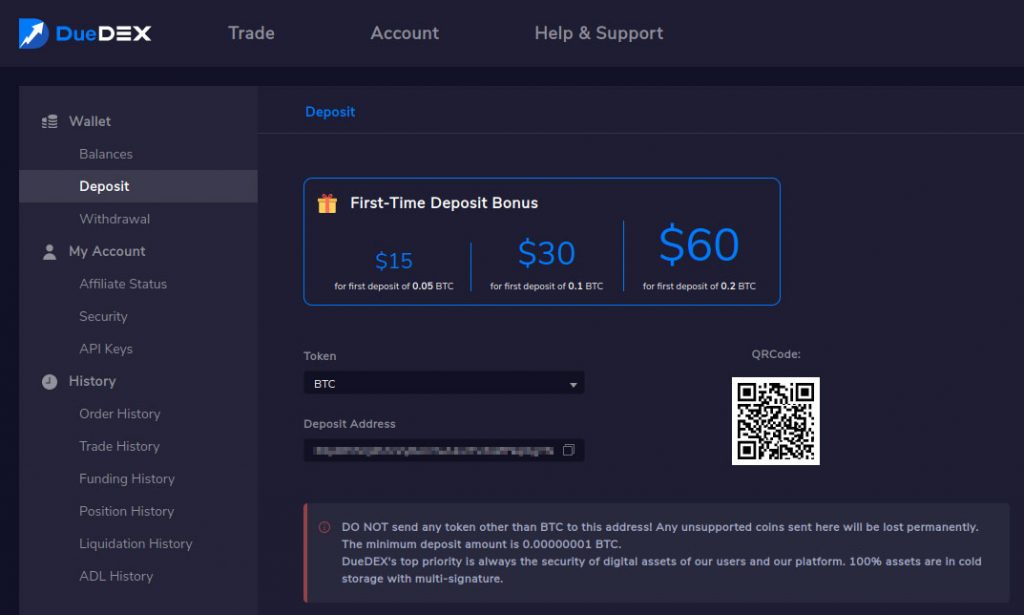This screenshot has height=615, width=1024.
Task: View Position History
Action: [127, 511]
